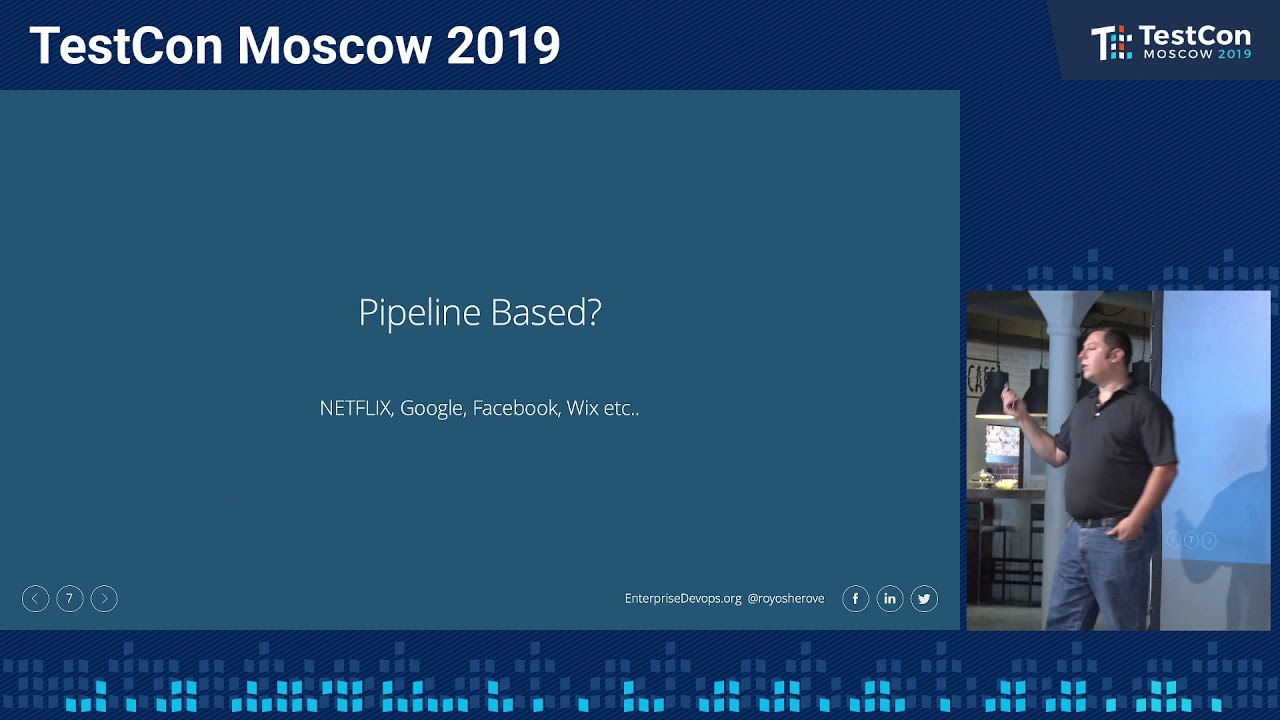Open EnterpriseDevops.org link
Screen dimensions: 1280x720
pyautogui.click(x=683, y=599)
